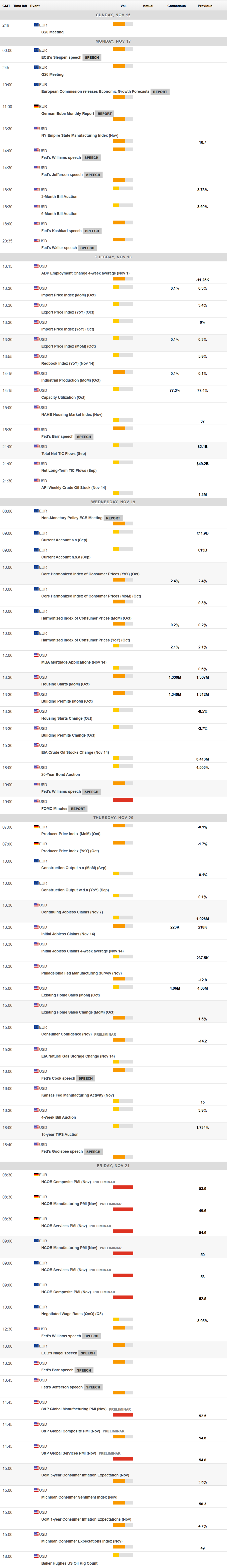Click the US flag for NY Empire State Manufacturing
228x1568 pixels.
pyautogui.click(x=36, y=128)
